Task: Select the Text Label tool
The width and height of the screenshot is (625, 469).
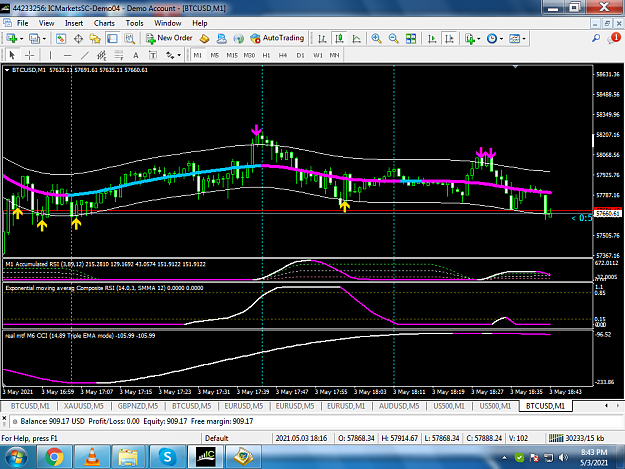Action: click(153, 55)
